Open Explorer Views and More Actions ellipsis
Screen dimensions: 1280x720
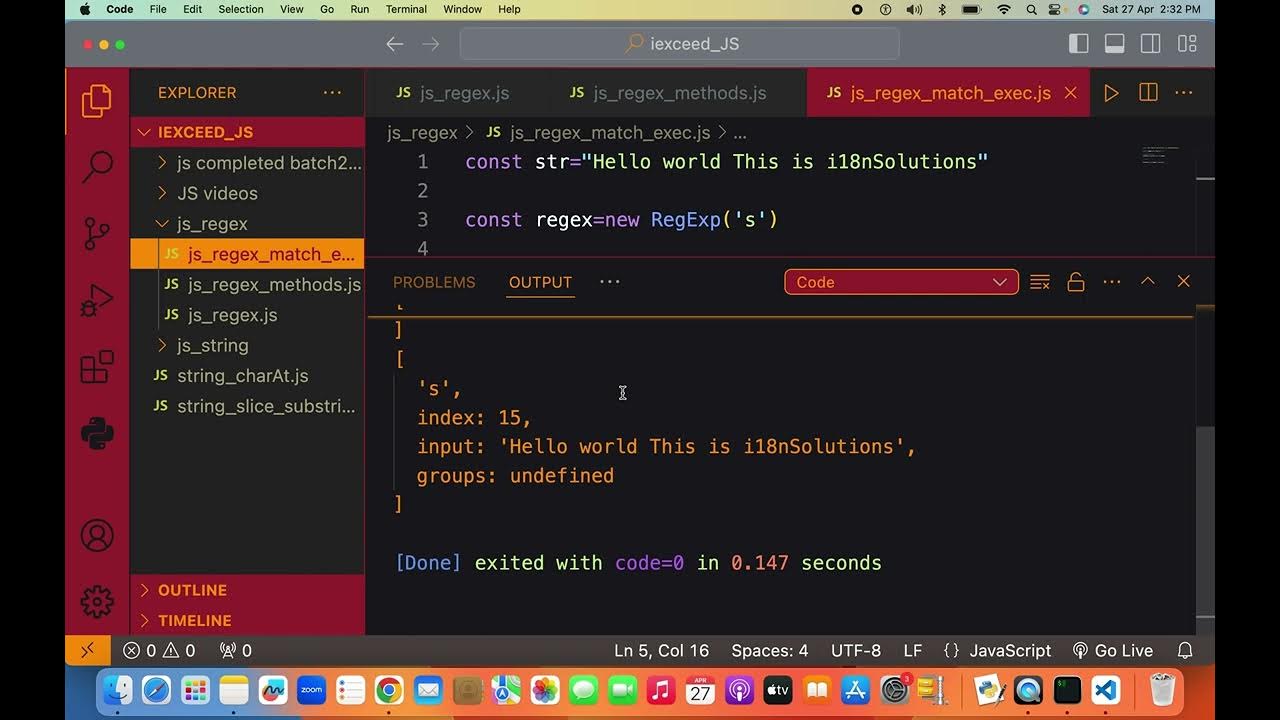tap(332, 93)
